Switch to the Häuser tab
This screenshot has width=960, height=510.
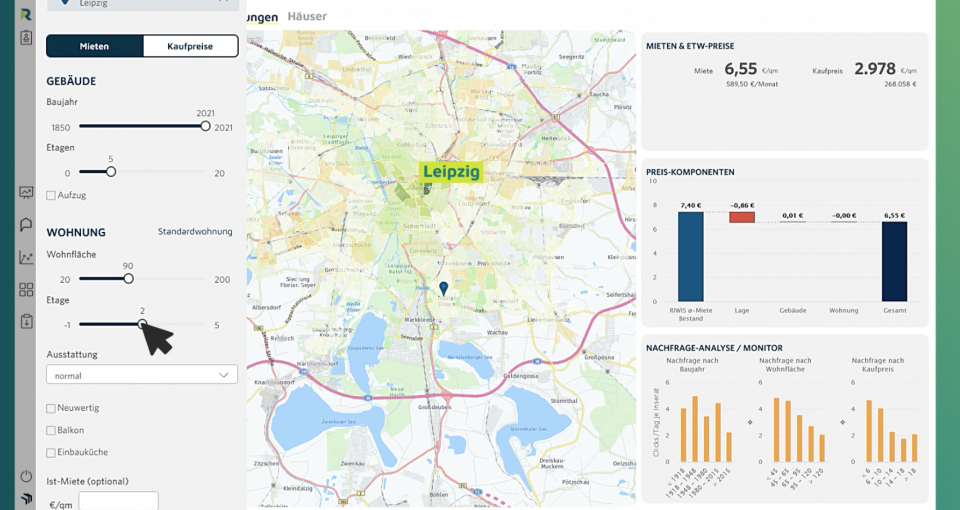coord(307,17)
